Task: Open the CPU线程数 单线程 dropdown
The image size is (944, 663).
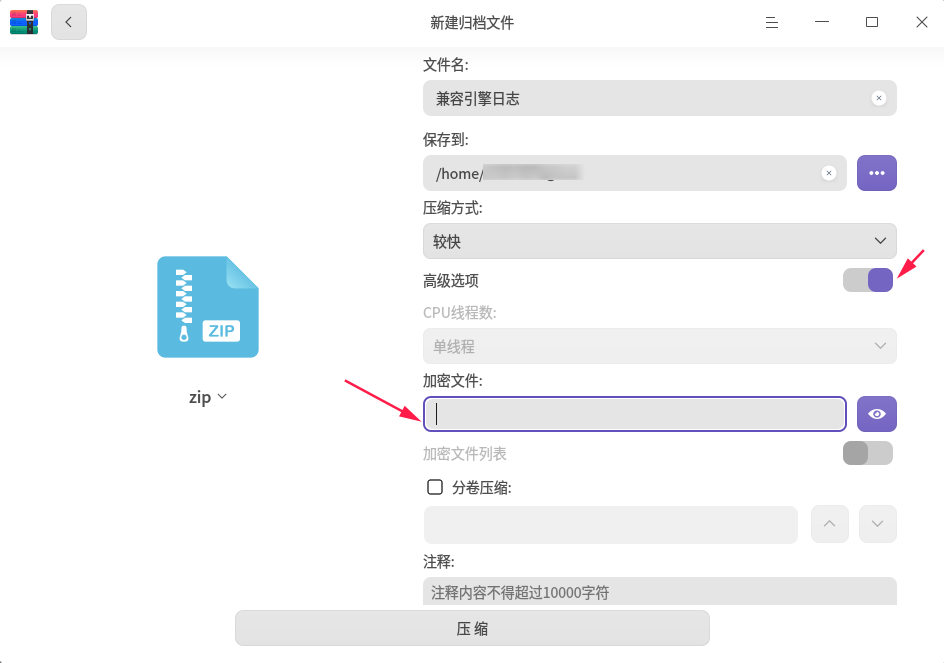Action: tap(660, 346)
